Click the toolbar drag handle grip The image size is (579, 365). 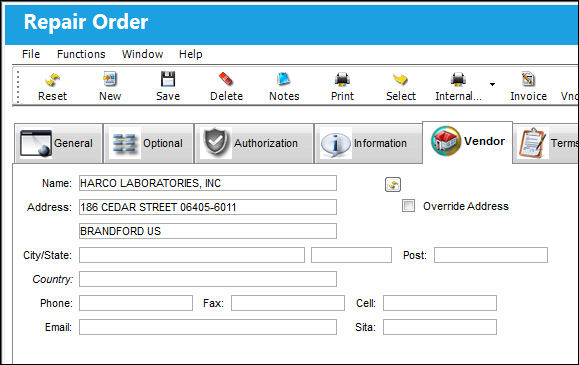tap(18, 86)
